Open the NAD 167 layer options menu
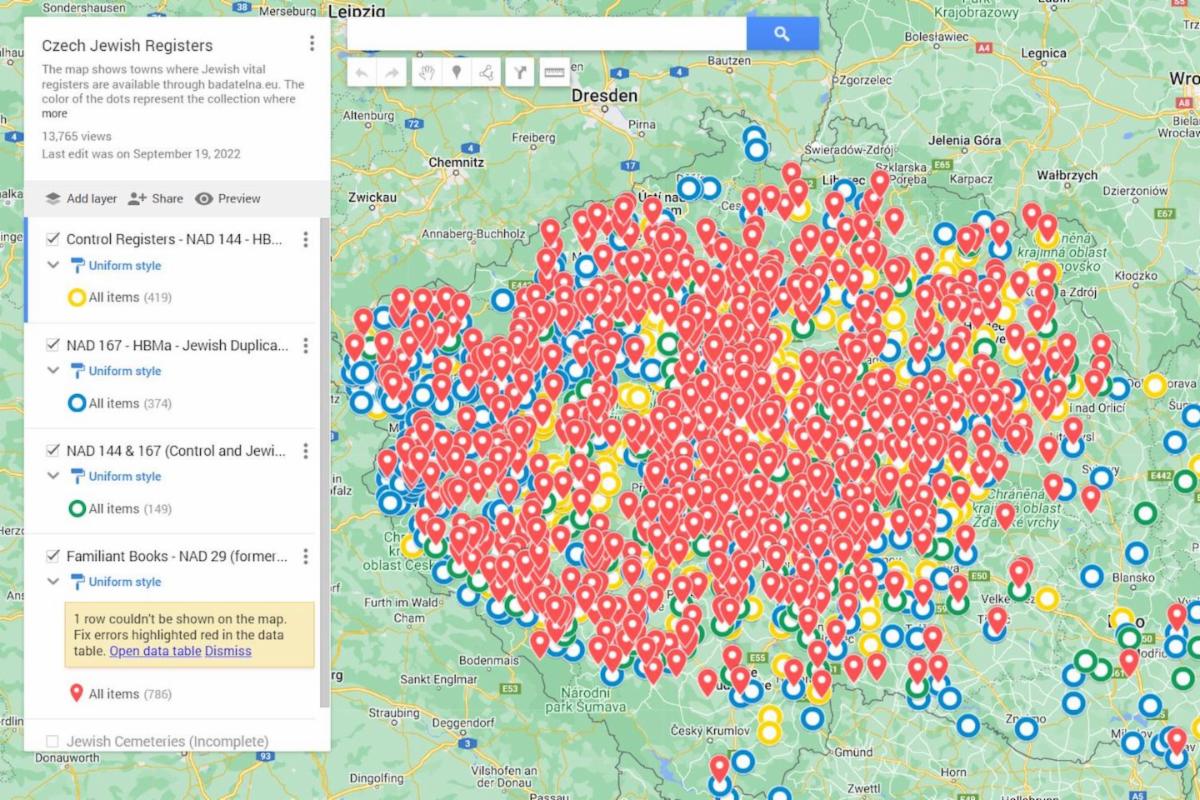 [306, 345]
